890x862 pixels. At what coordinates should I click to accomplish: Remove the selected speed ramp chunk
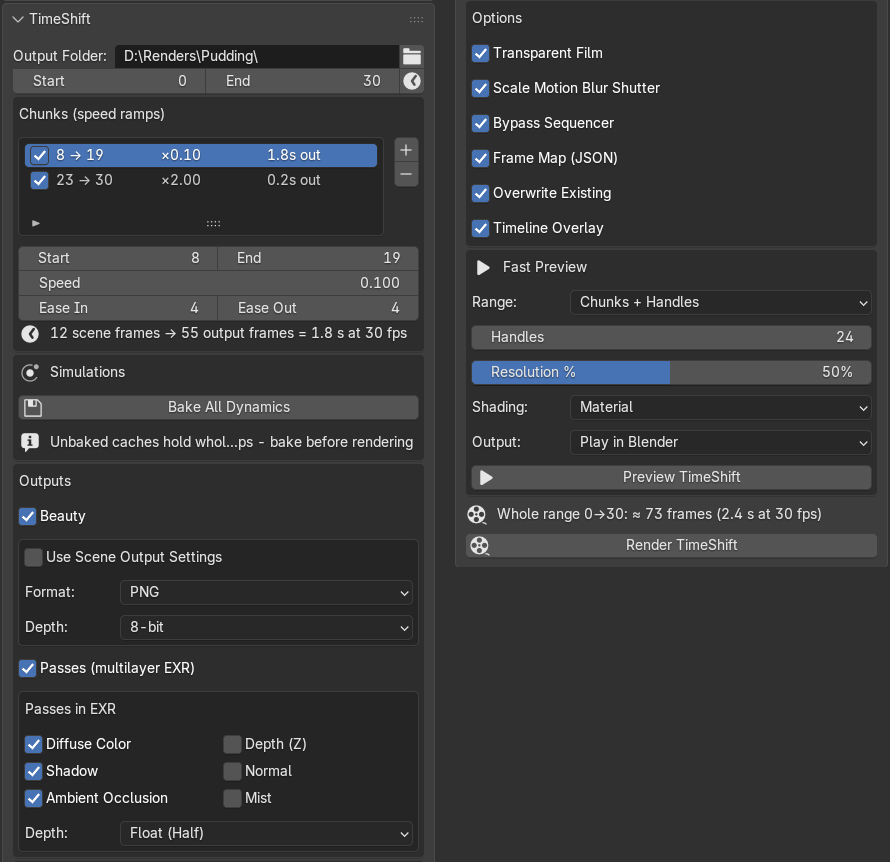pyautogui.click(x=406, y=174)
